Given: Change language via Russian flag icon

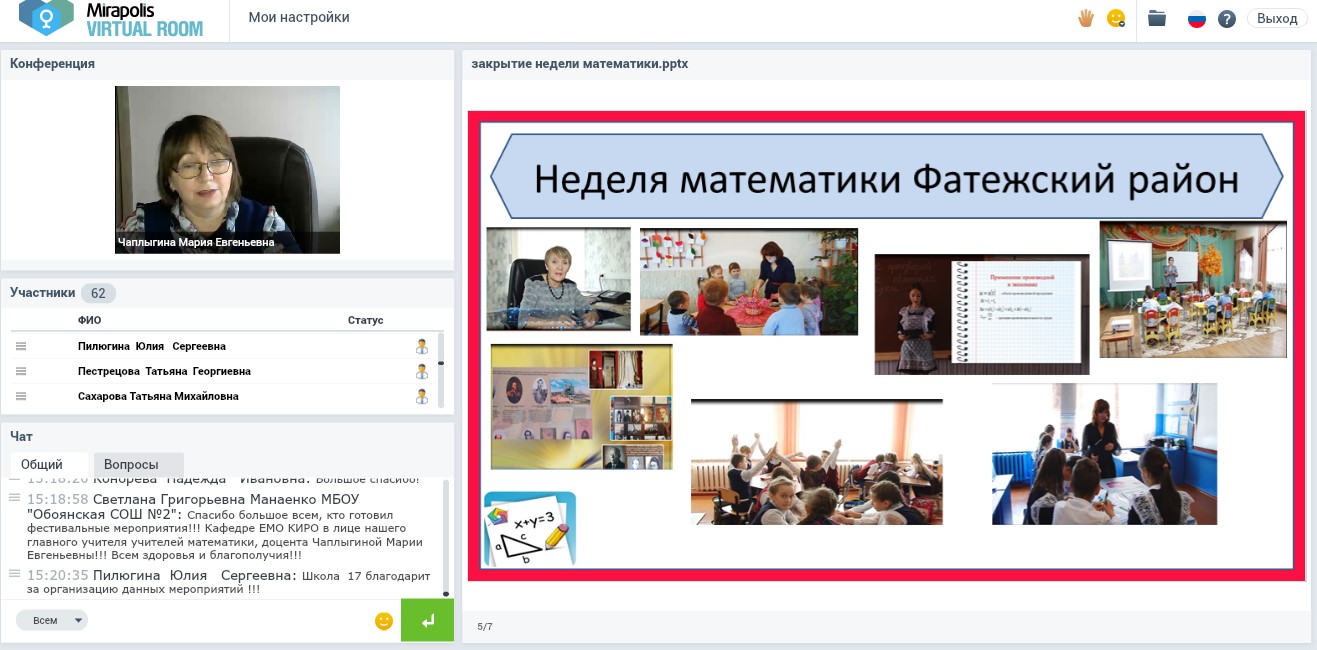Looking at the screenshot, I should (x=1197, y=18).
